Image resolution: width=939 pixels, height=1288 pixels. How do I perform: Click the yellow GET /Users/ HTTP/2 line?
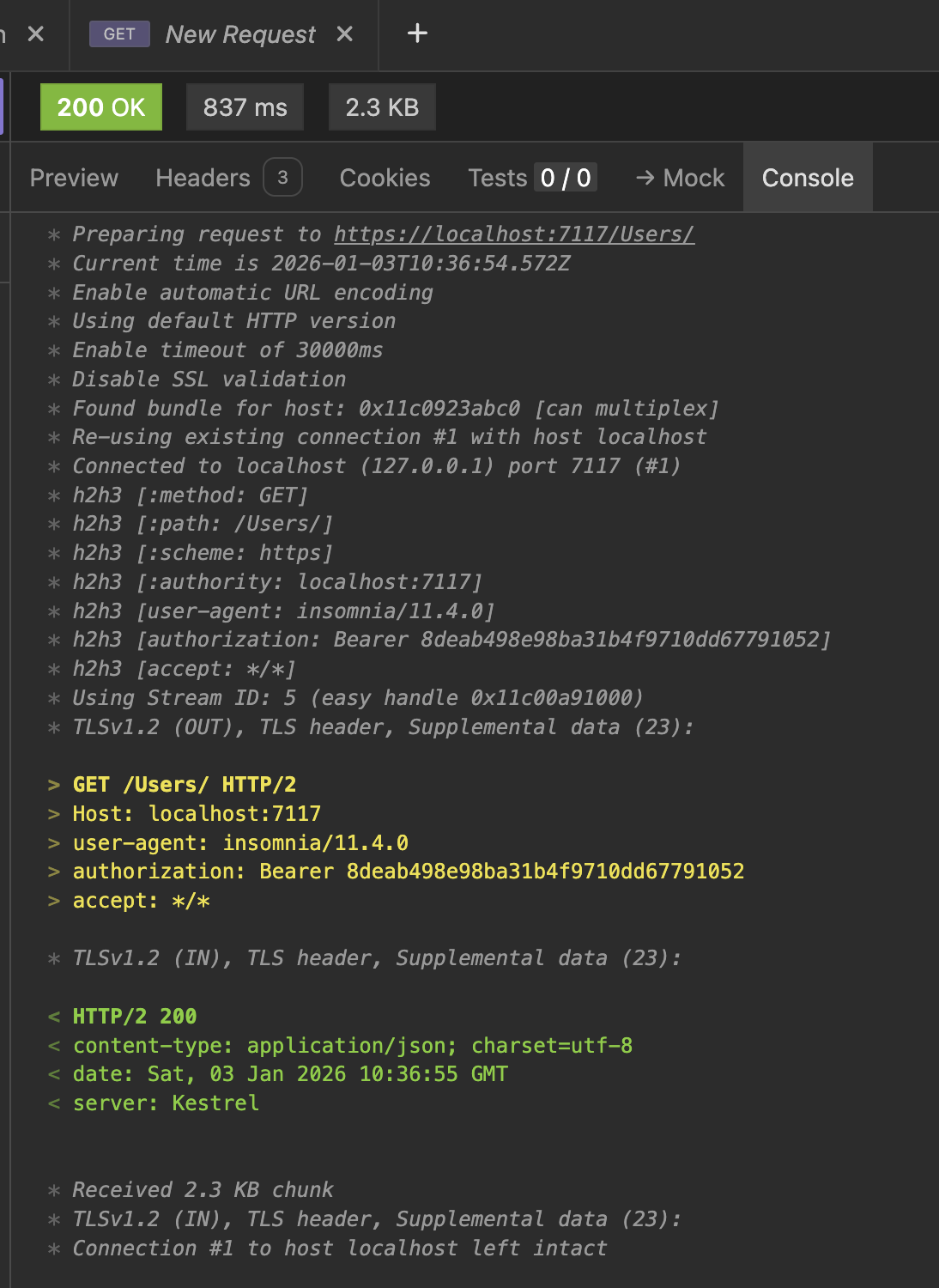point(185,785)
